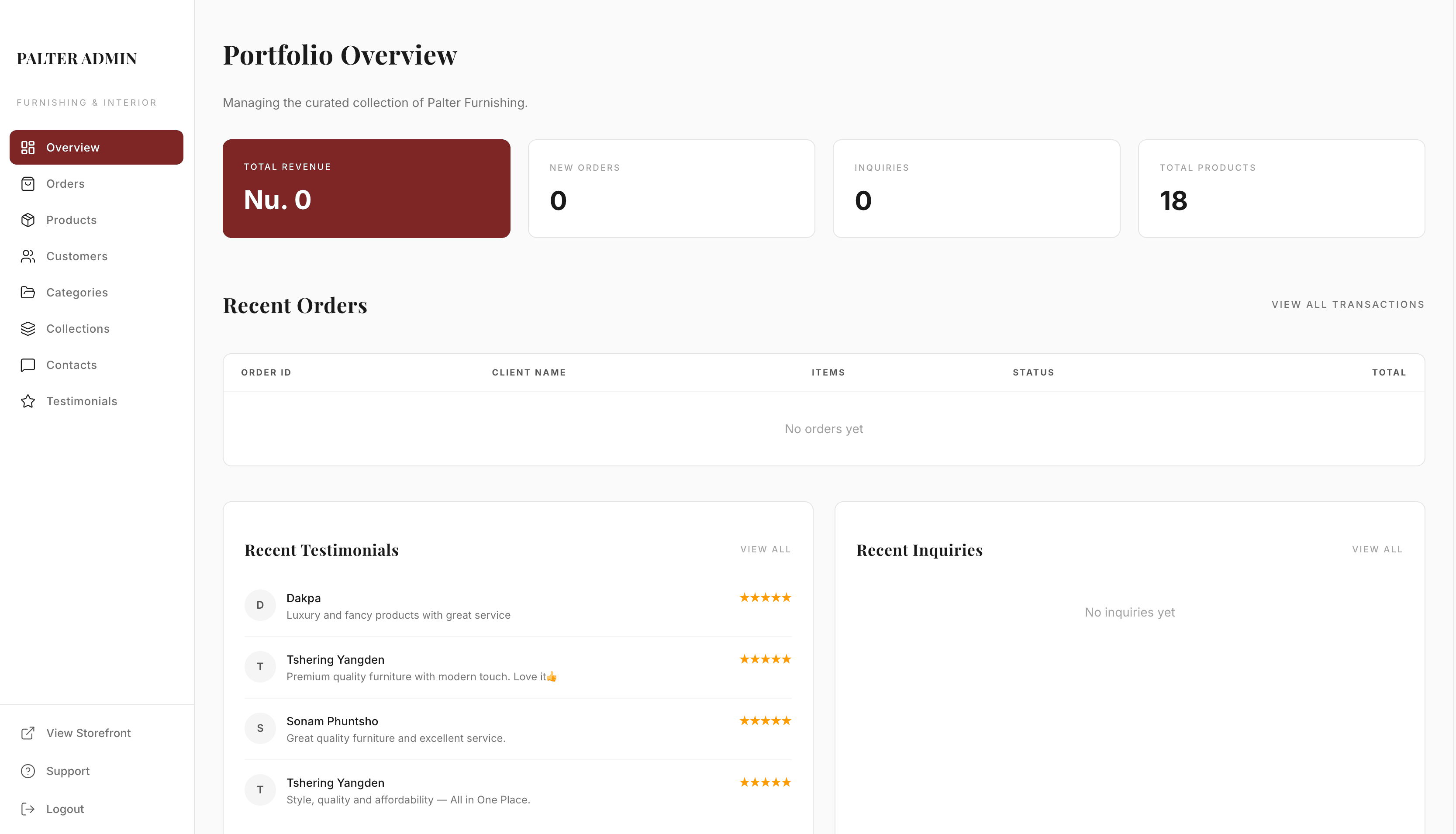This screenshot has height=834, width=1456.
Task: Click the Support question mark icon
Action: pyautogui.click(x=28, y=771)
